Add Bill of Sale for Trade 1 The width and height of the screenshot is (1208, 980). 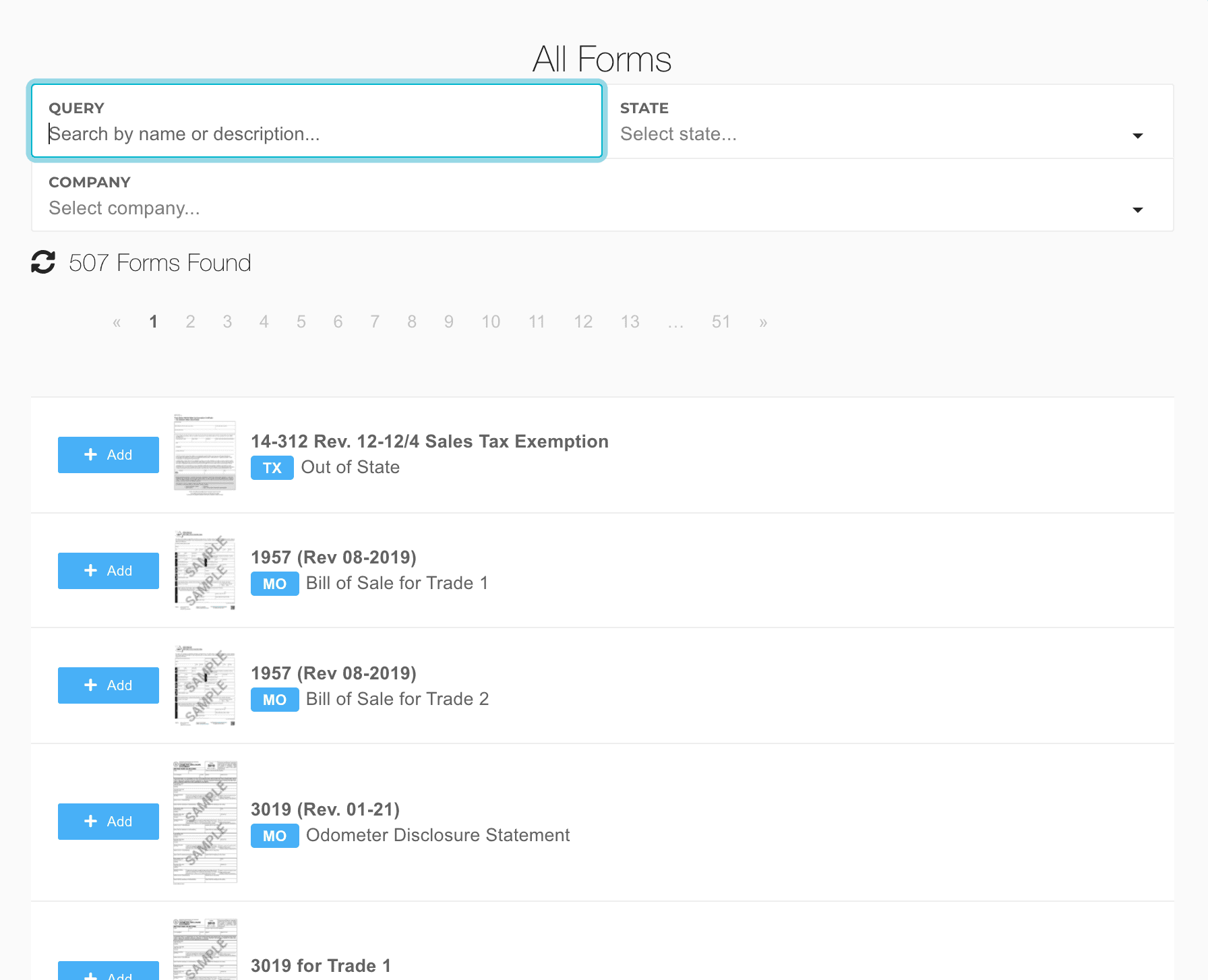click(x=109, y=571)
